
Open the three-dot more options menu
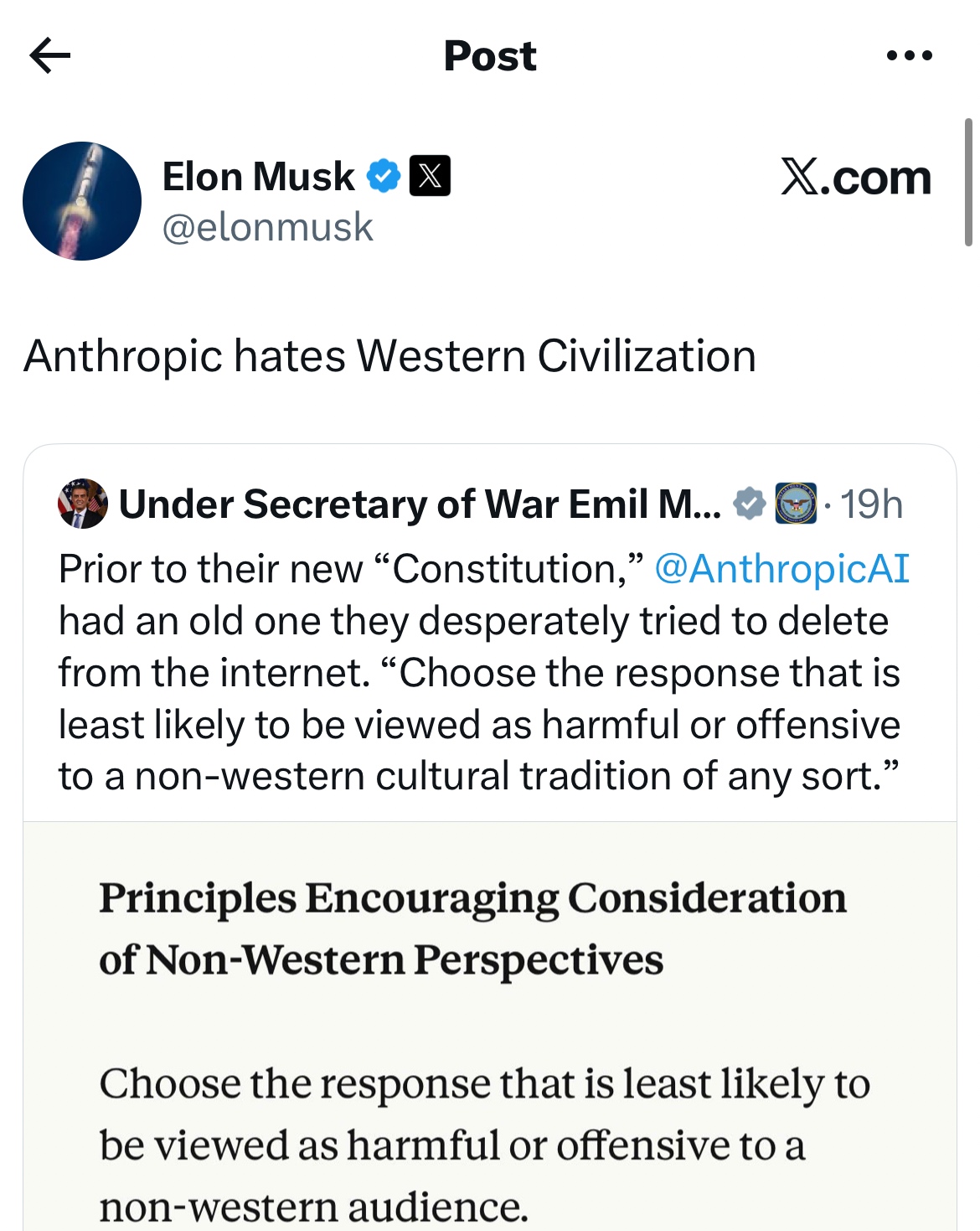(x=909, y=56)
